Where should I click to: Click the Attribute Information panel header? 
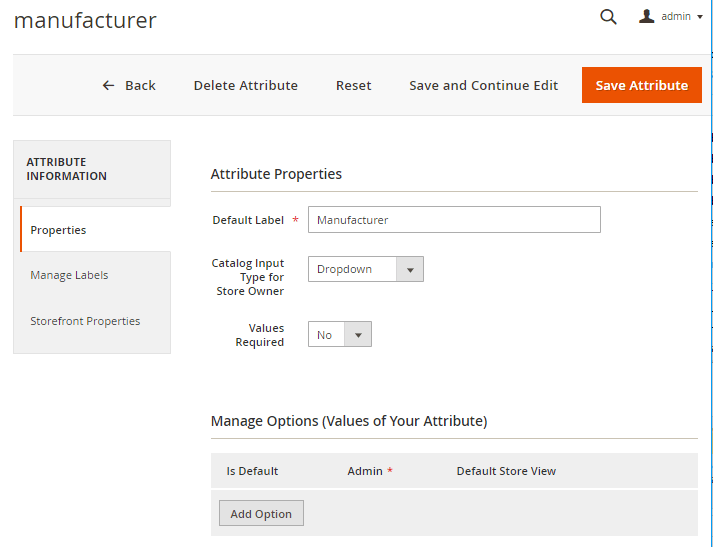pyautogui.click(x=66, y=169)
